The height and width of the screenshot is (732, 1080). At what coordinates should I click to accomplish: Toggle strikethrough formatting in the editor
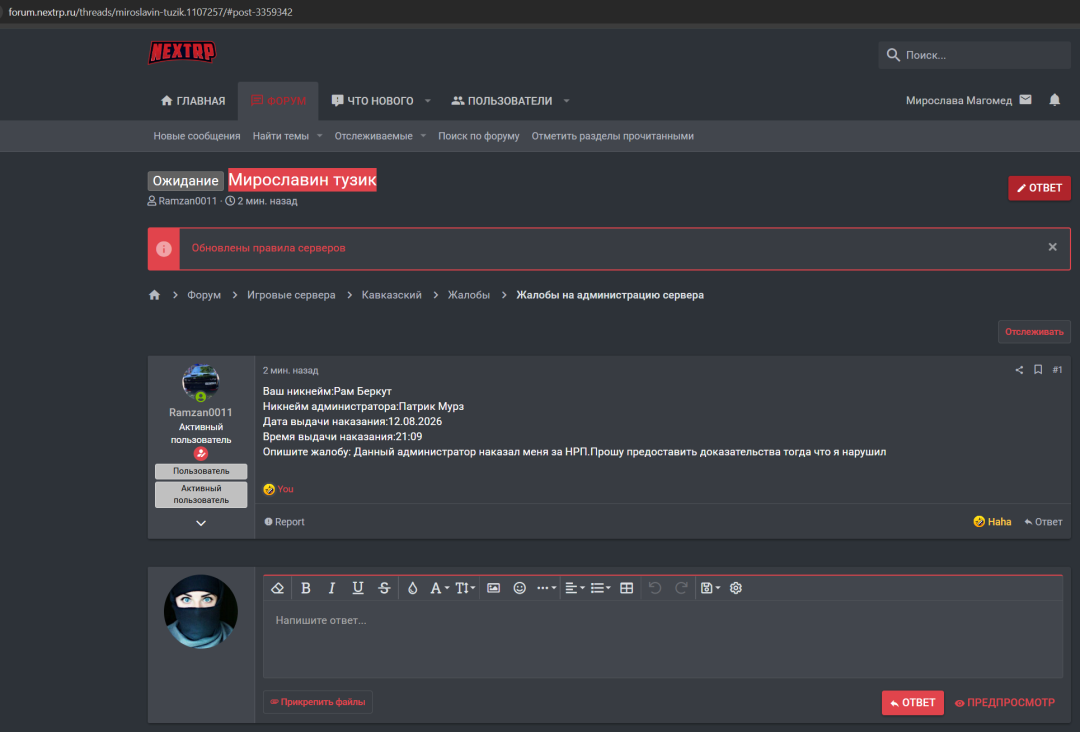point(384,588)
